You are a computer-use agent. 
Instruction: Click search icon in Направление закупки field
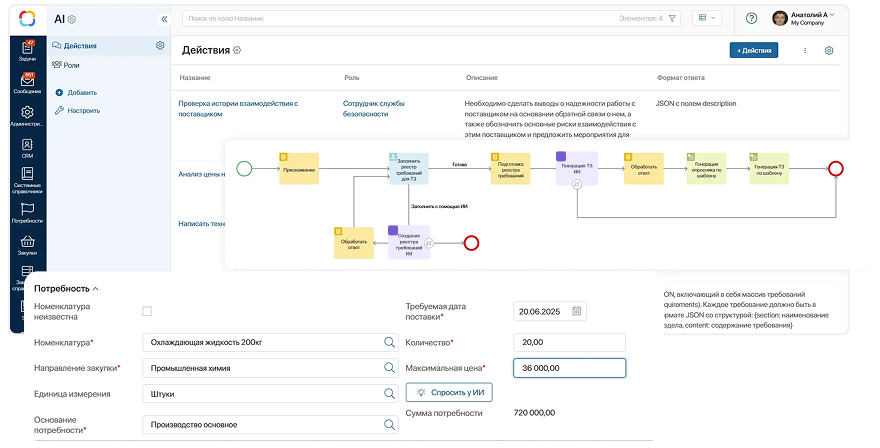point(389,368)
